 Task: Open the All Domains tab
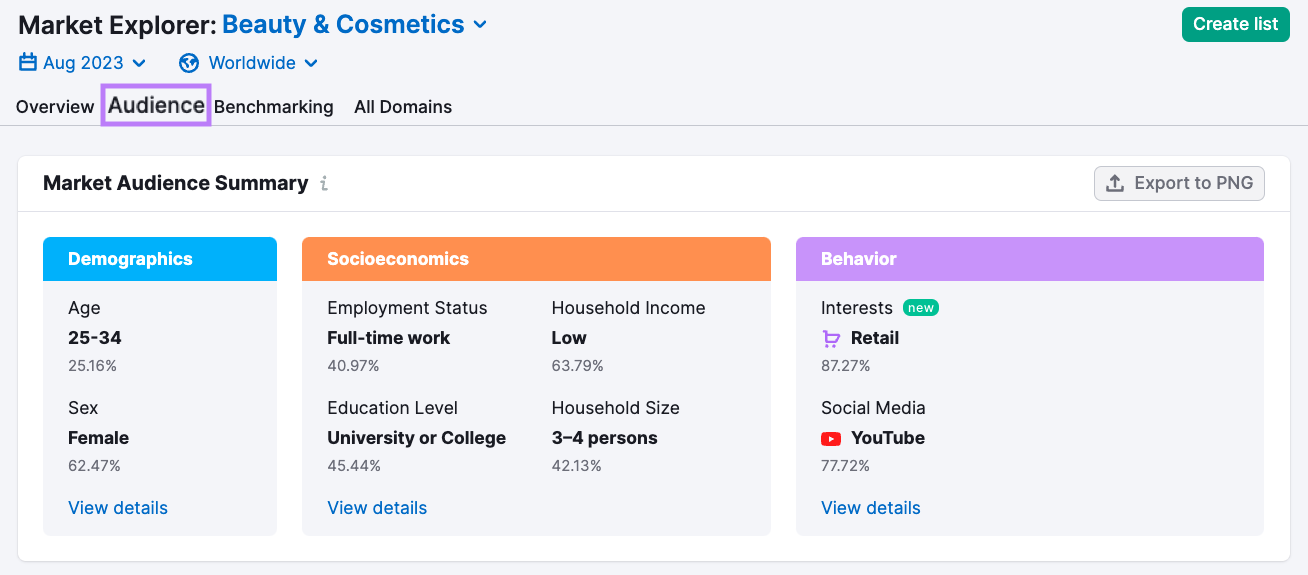[403, 107]
